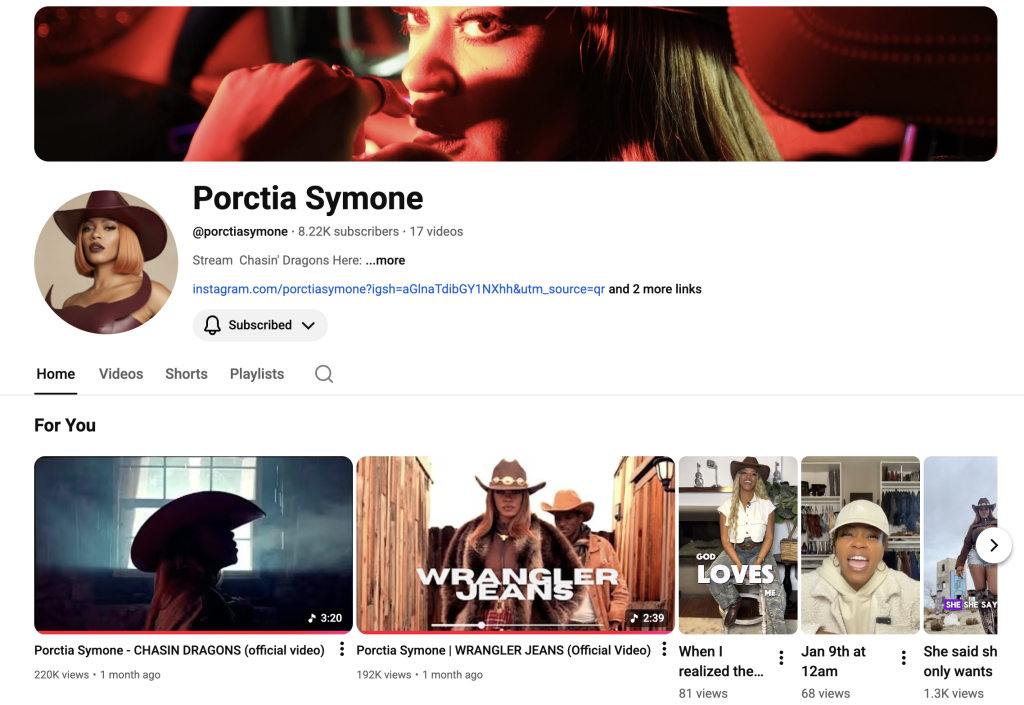Open channel search with the magnifier icon

pos(323,373)
